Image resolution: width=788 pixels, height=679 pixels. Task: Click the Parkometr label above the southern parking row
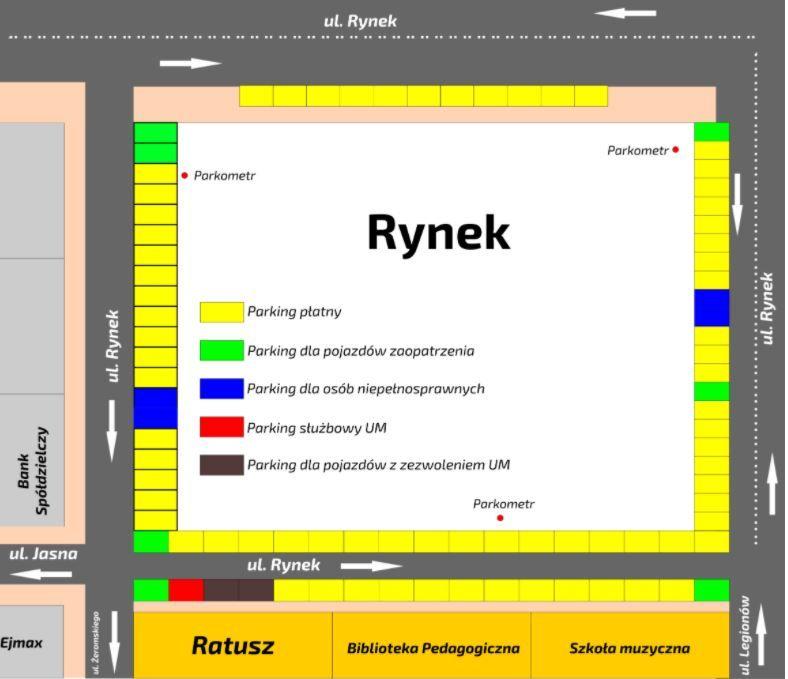(504, 504)
